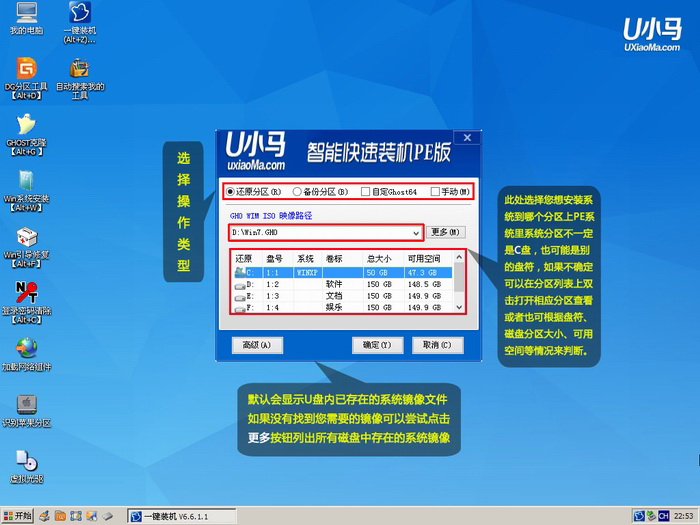Open the Win系统安装 desktop icon
Image resolution: width=700 pixels, height=525 pixels.
[26, 191]
